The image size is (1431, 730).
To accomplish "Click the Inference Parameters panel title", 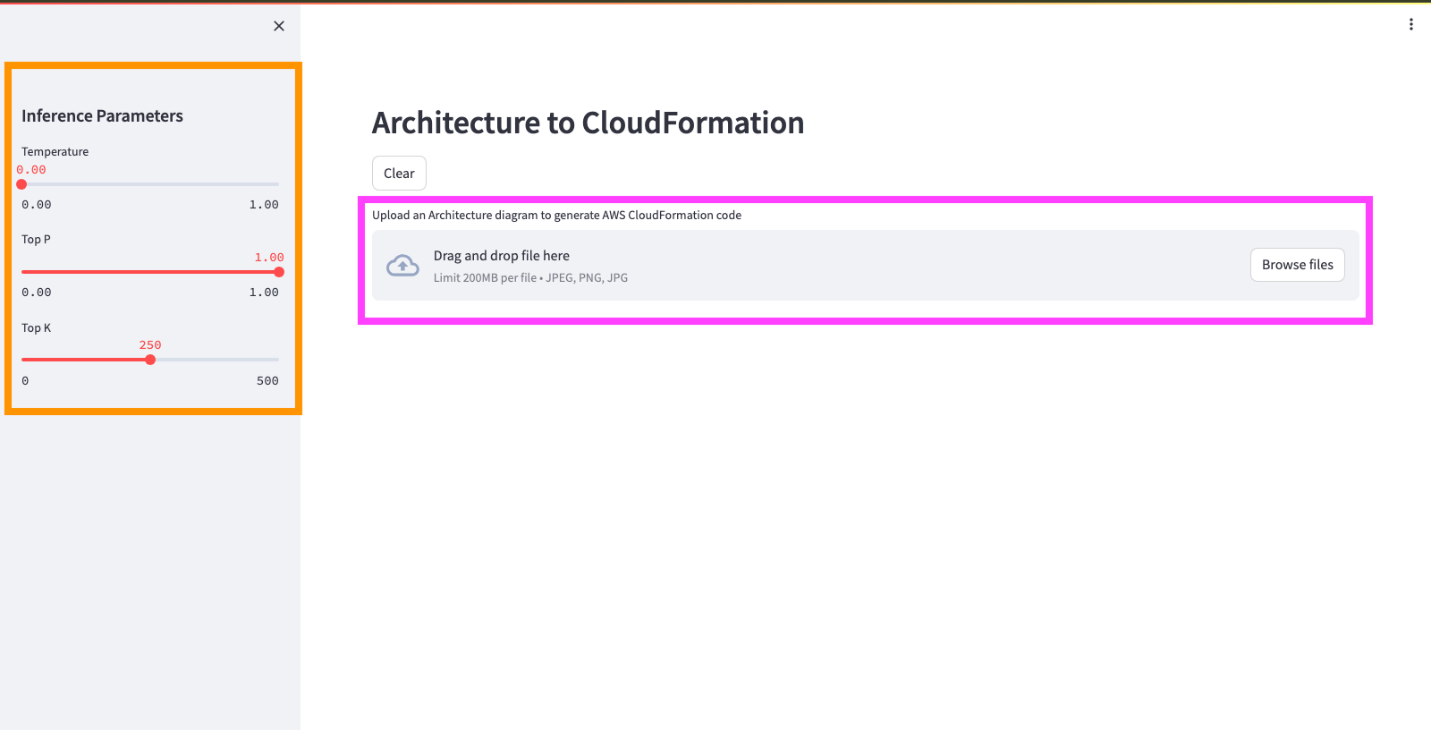I will pyautogui.click(x=102, y=115).
